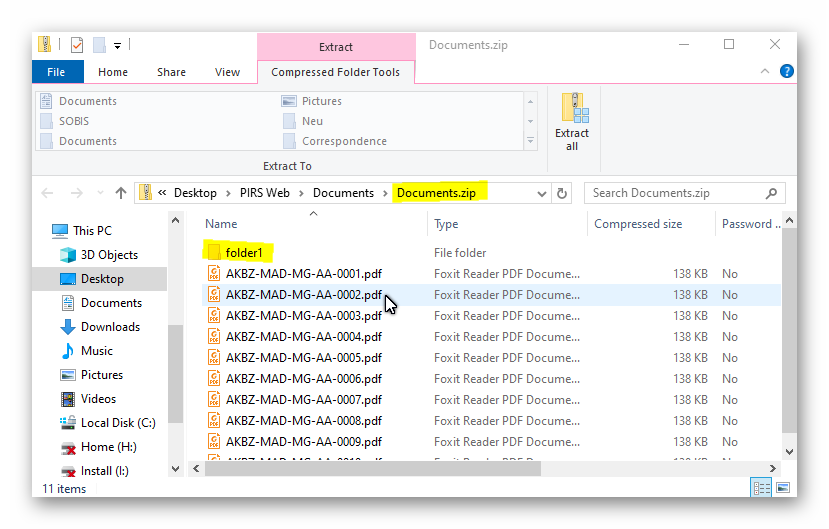Click PDF icon of AKBZ-MAD-MG-AA-0005.pdf

pyautogui.click(x=214, y=358)
